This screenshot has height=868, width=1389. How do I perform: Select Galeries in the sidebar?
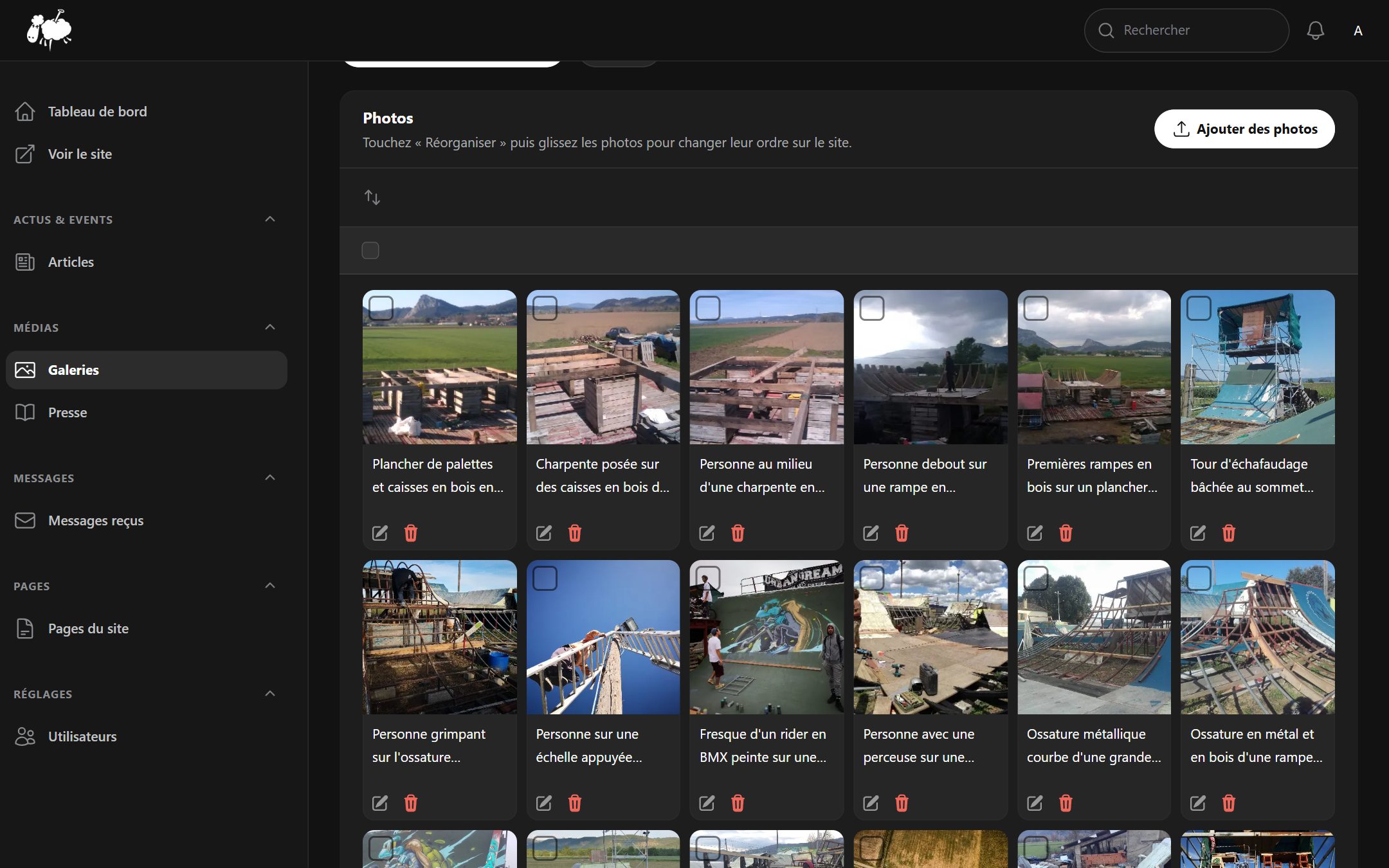[147, 370]
